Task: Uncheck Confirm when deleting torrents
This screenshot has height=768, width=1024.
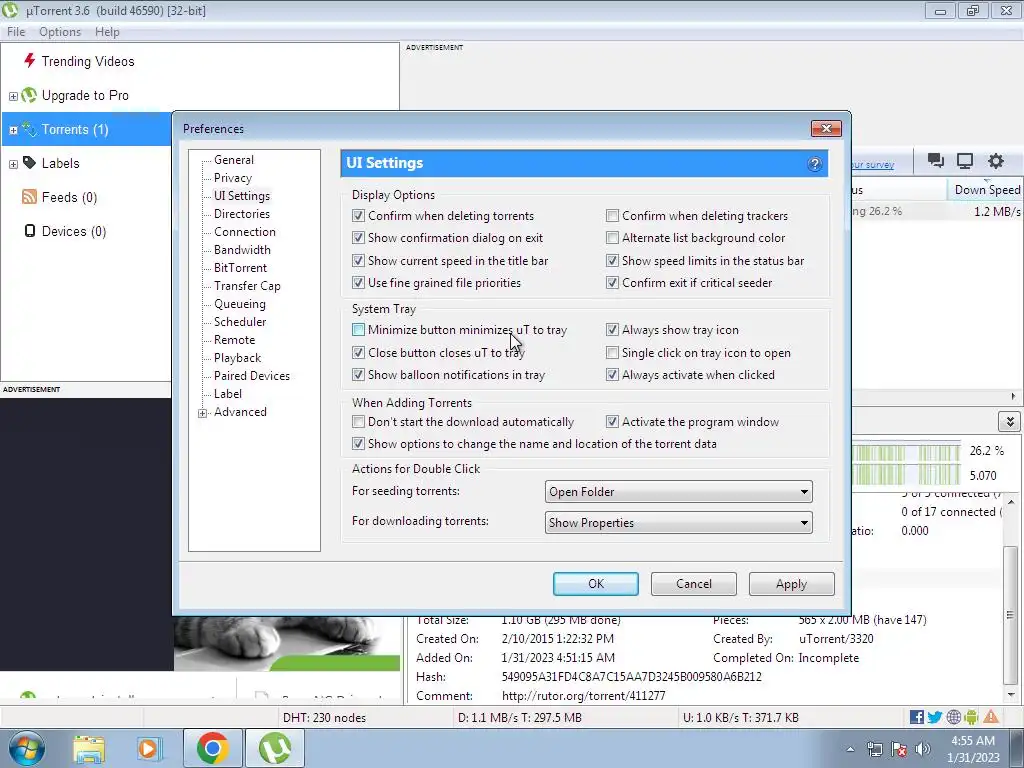Action: (358, 216)
